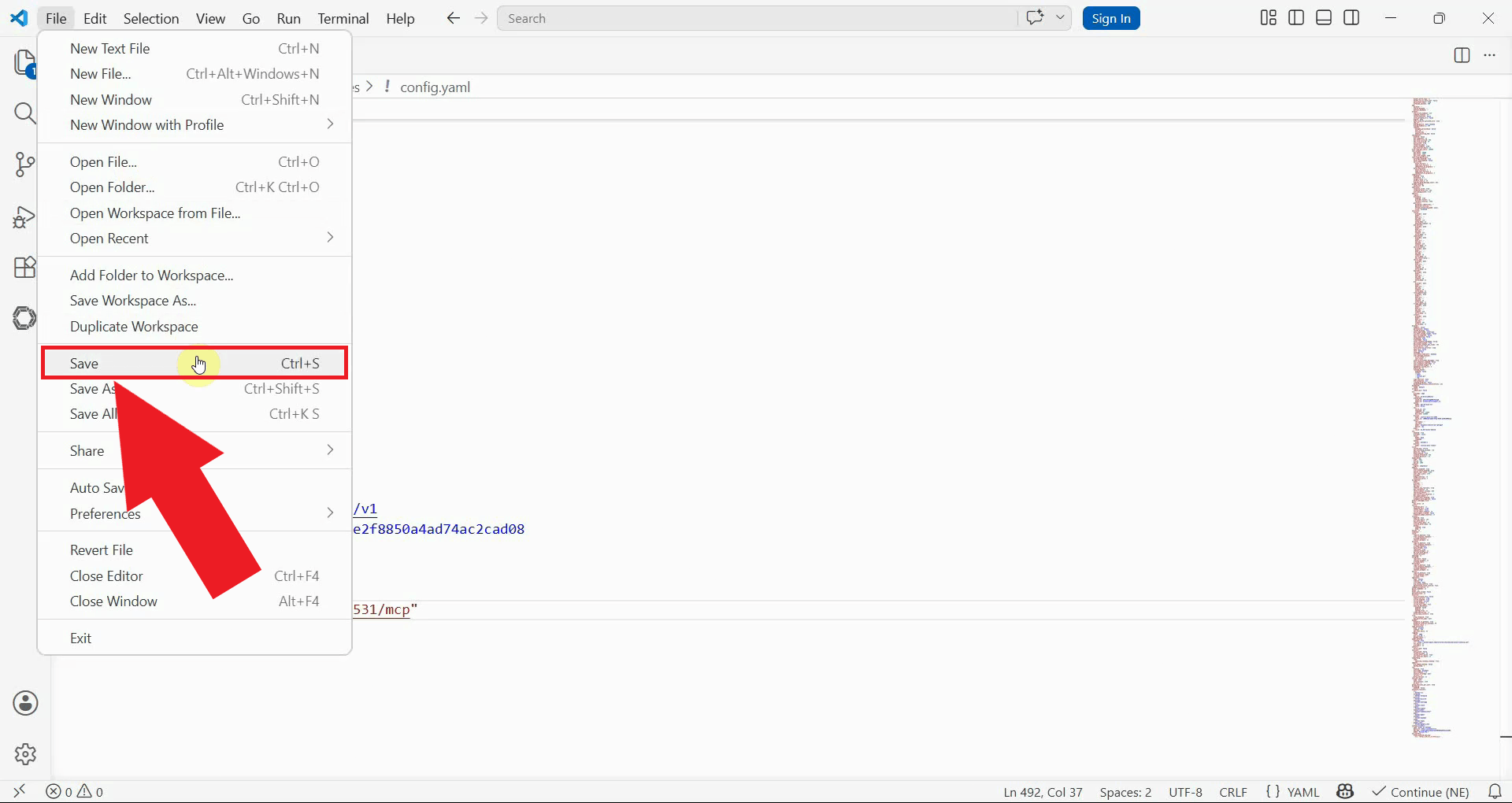Image resolution: width=1512 pixels, height=803 pixels.
Task: Choose Revert File
Action: click(195, 550)
